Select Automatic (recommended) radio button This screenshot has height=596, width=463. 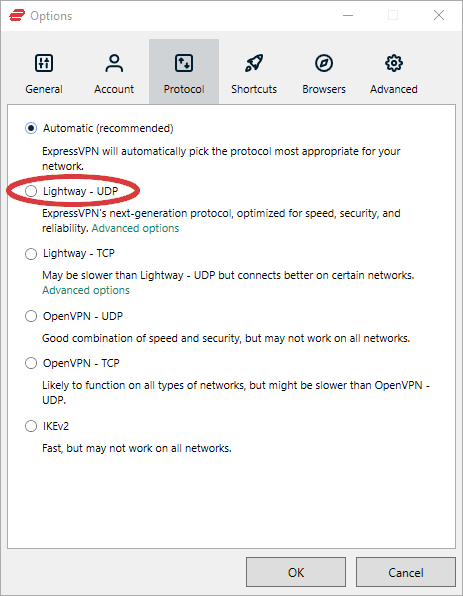click(x=31, y=128)
